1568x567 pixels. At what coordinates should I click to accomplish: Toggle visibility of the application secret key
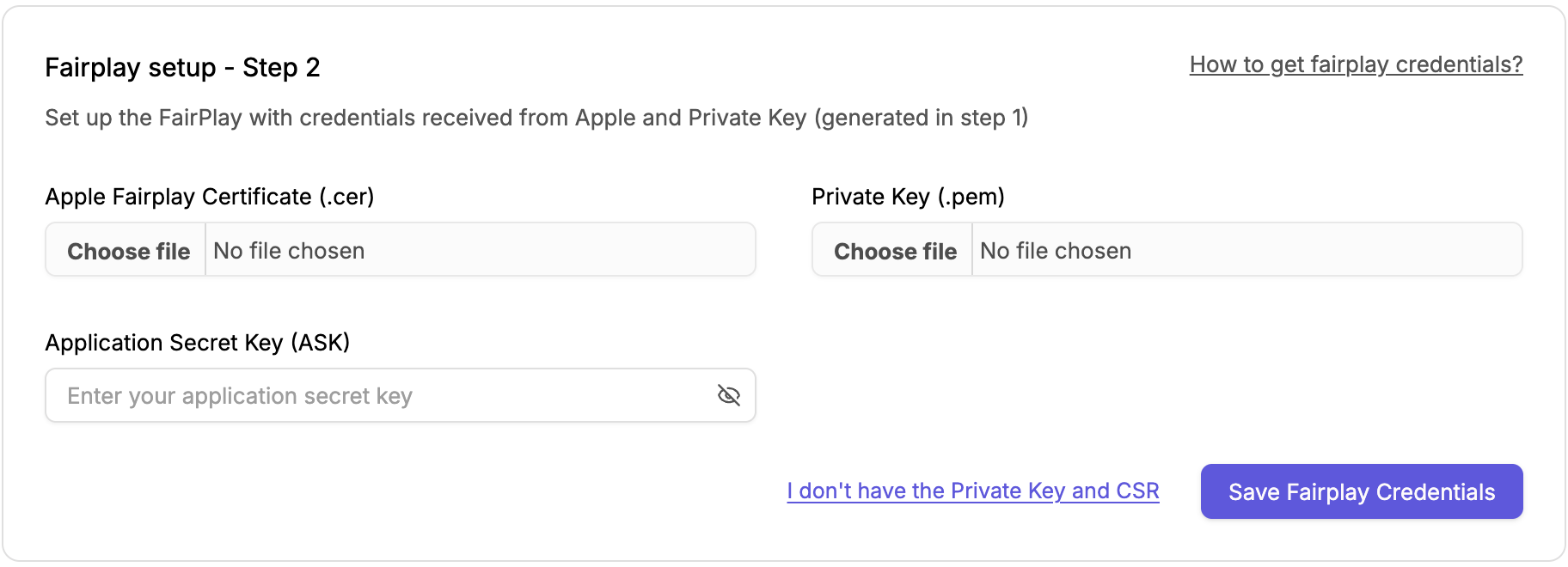coord(728,395)
